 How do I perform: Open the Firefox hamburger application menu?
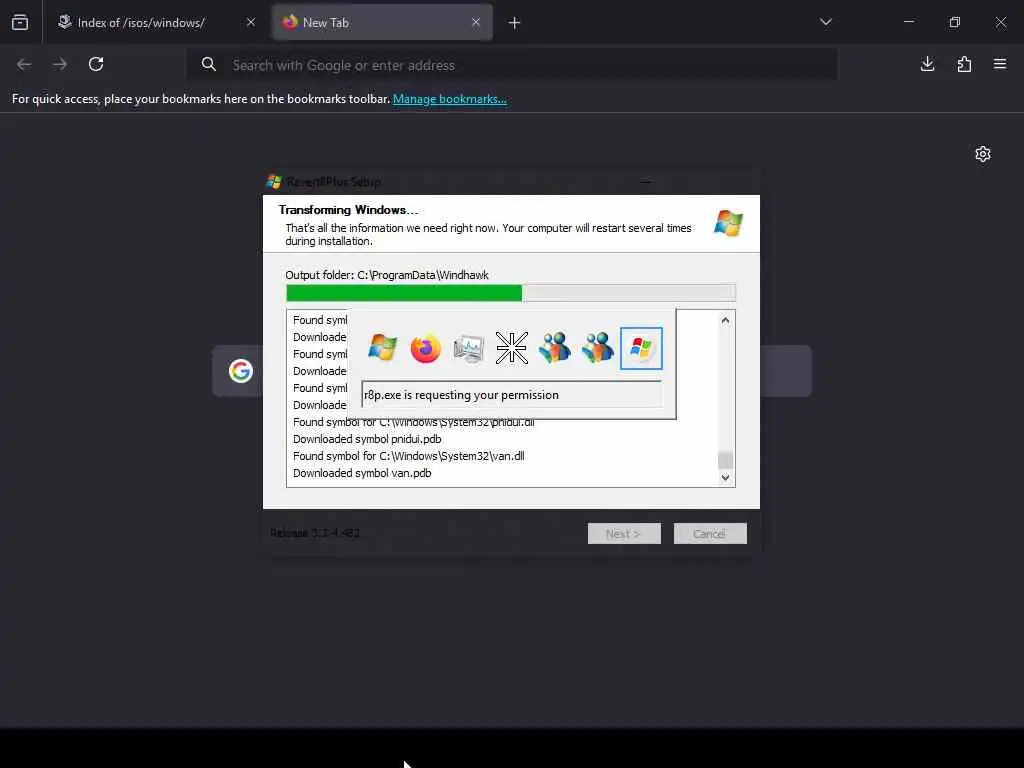click(x=1000, y=64)
